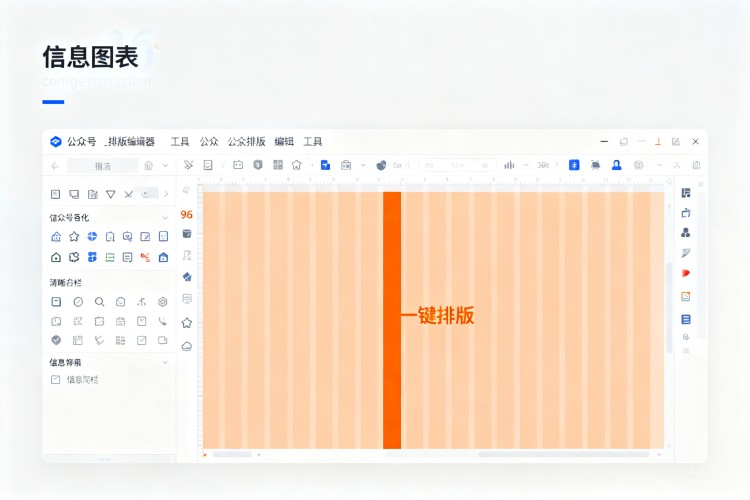Screen dimensions: 750x500
Task: Click the horizontal scrollbar below the canvas
Action: tap(563, 455)
